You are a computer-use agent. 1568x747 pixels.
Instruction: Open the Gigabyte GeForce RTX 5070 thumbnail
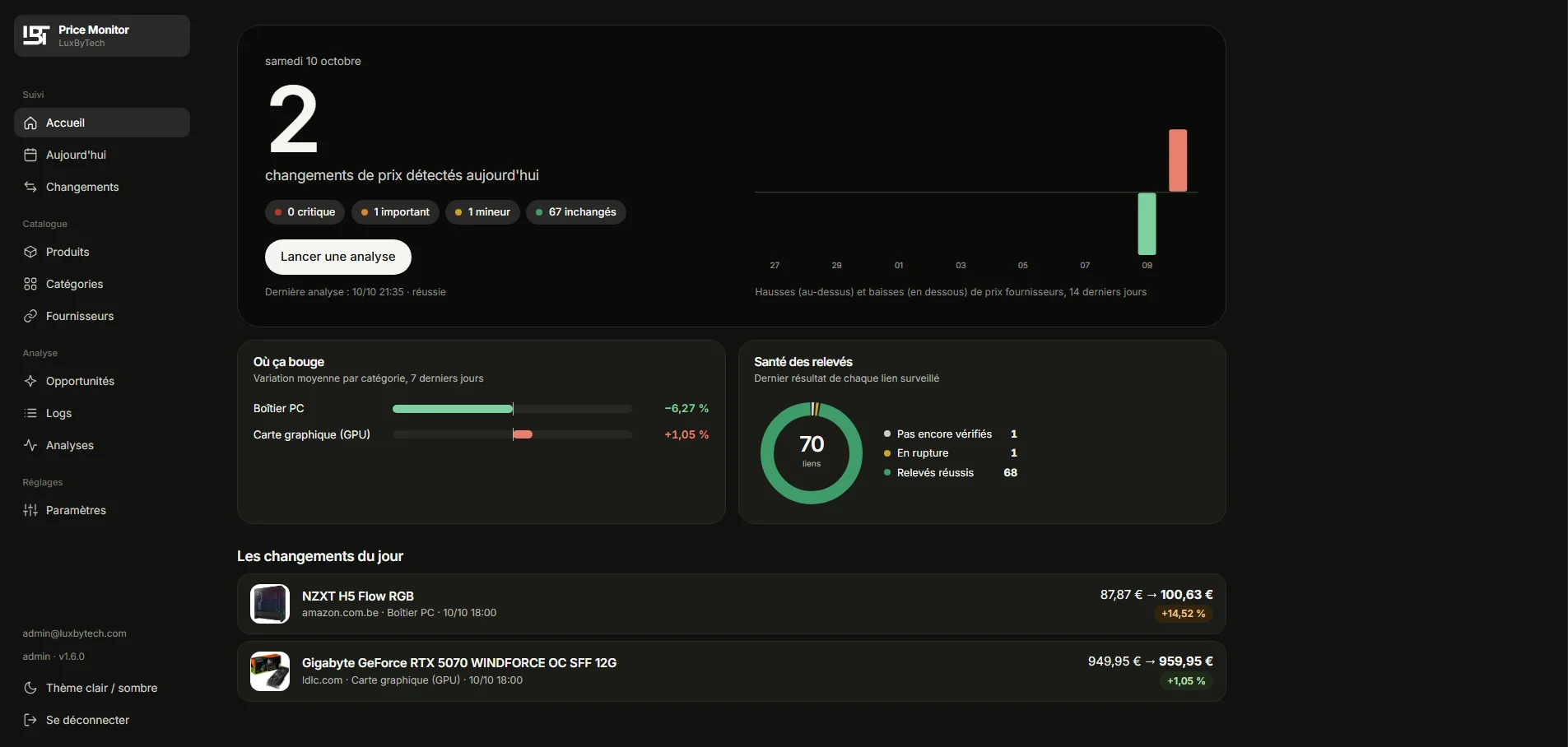270,671
